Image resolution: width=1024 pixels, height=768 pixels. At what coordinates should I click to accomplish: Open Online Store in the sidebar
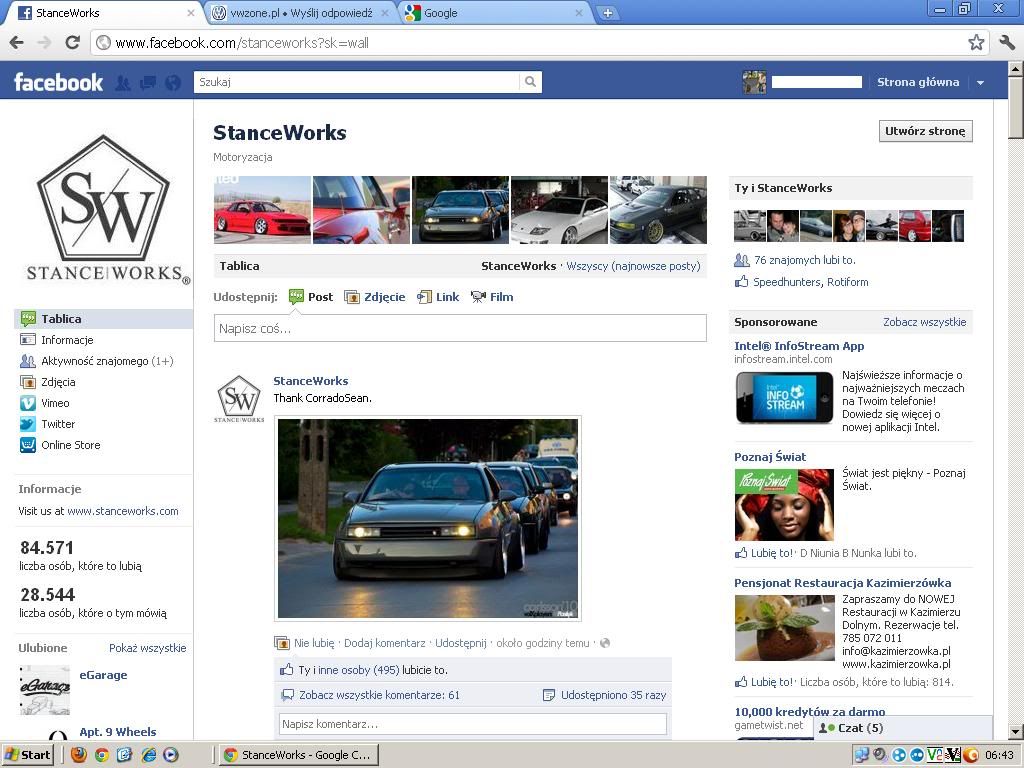71,445
